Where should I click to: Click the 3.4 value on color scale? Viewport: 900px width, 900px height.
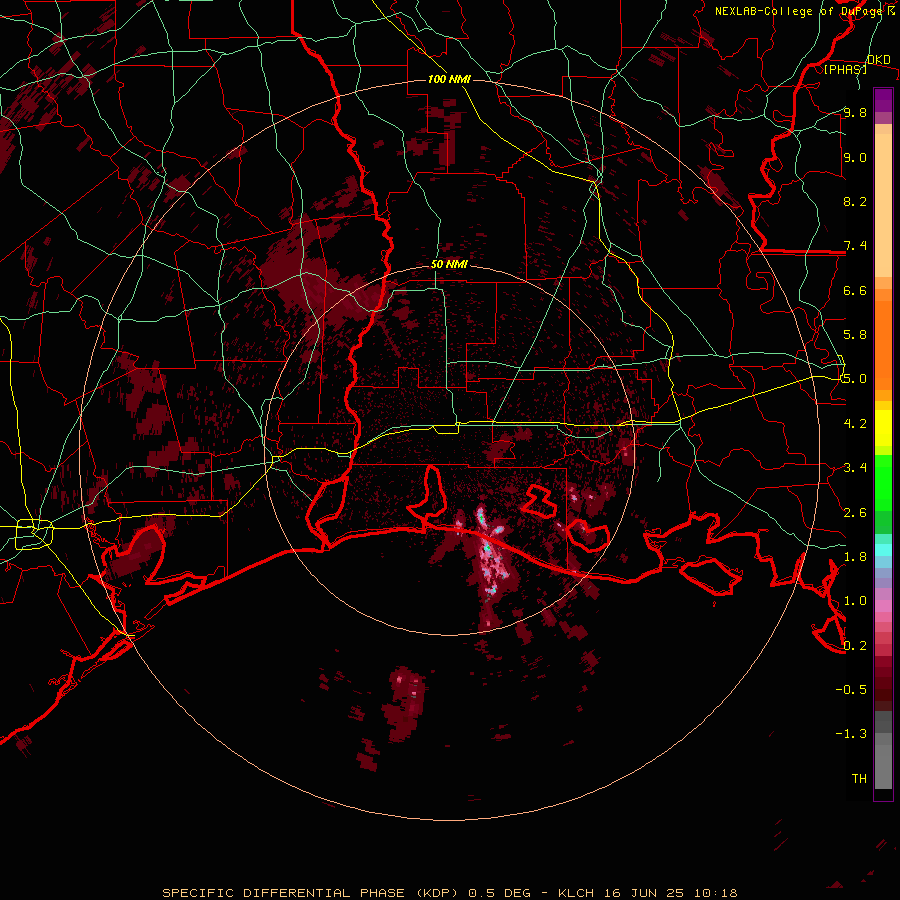point(855,468)
